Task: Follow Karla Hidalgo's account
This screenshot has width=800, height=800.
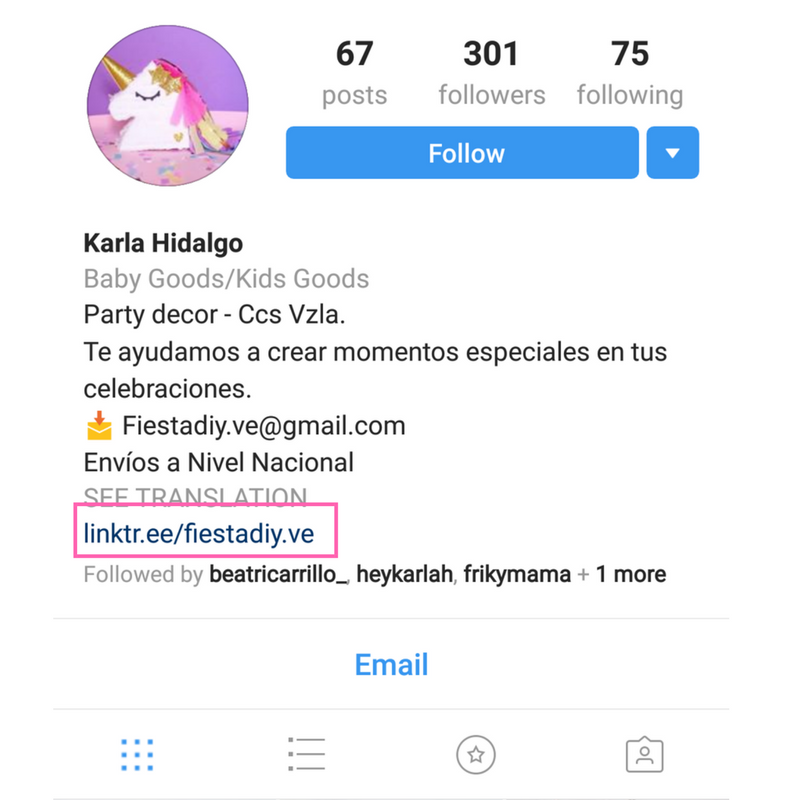Action: (x=462, y=153)
